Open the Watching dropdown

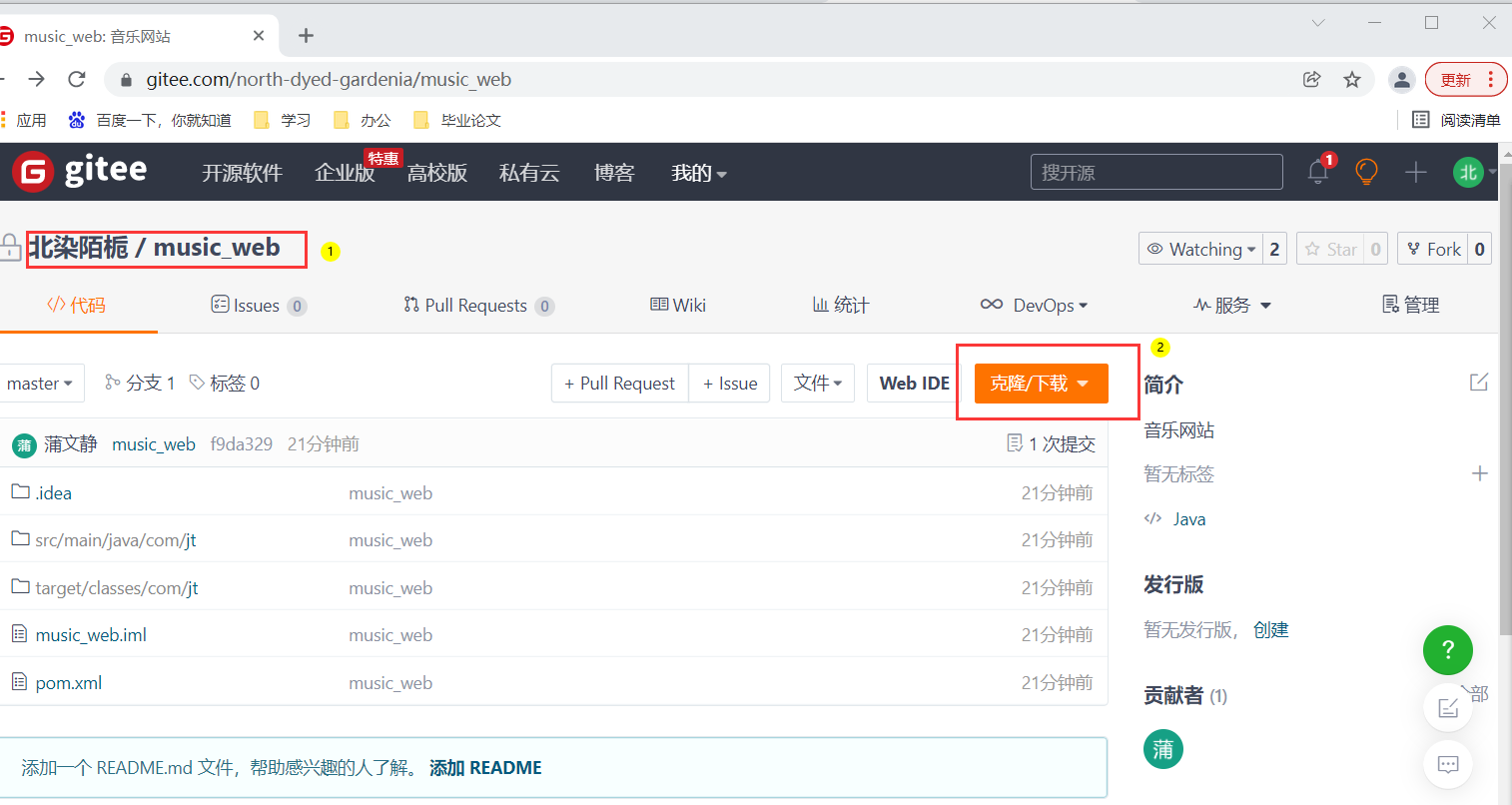point(1200,249)
